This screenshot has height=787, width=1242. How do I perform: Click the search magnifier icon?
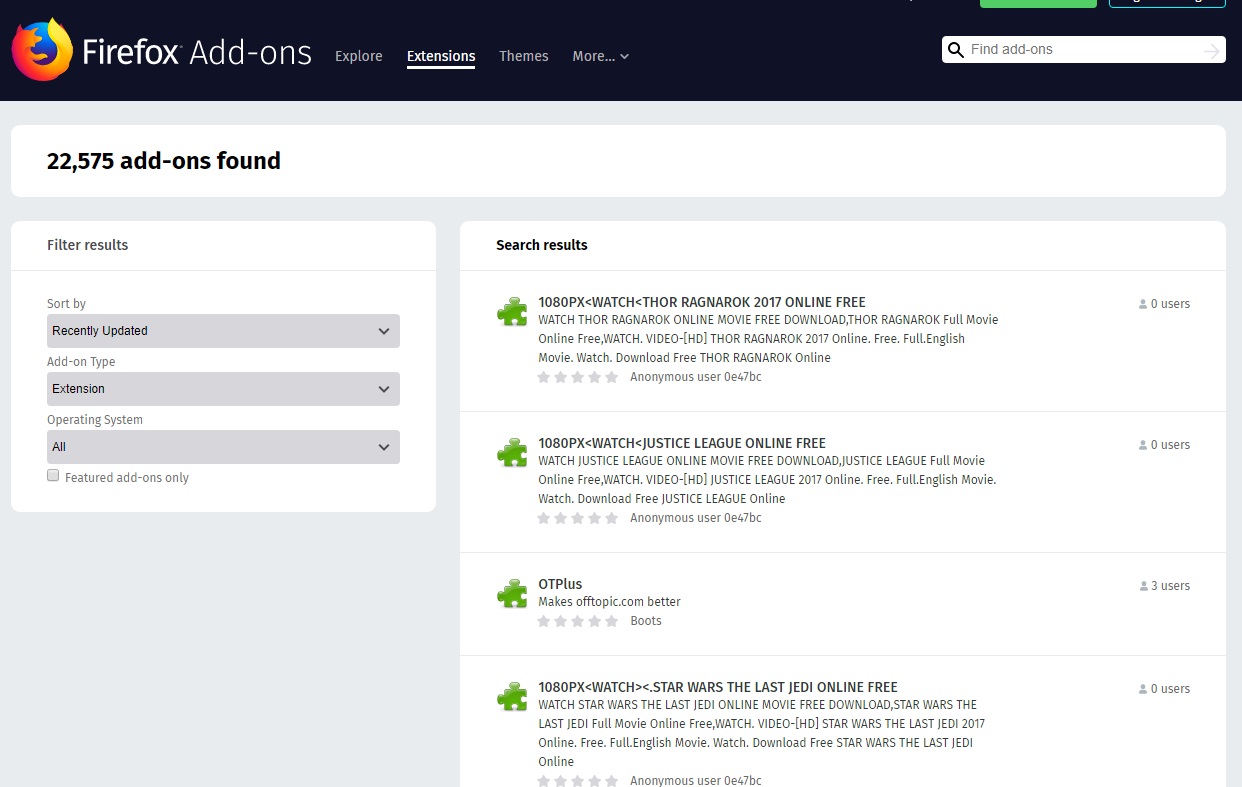(x=956, y=50)
